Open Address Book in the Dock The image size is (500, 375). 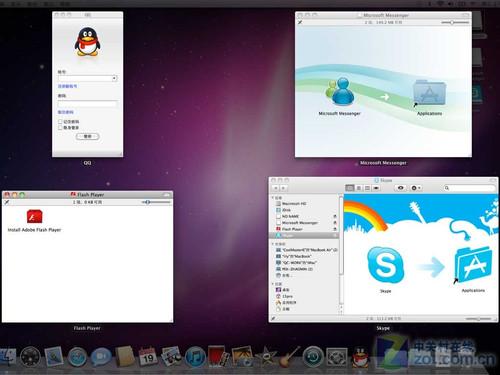(x=125, y=356)
